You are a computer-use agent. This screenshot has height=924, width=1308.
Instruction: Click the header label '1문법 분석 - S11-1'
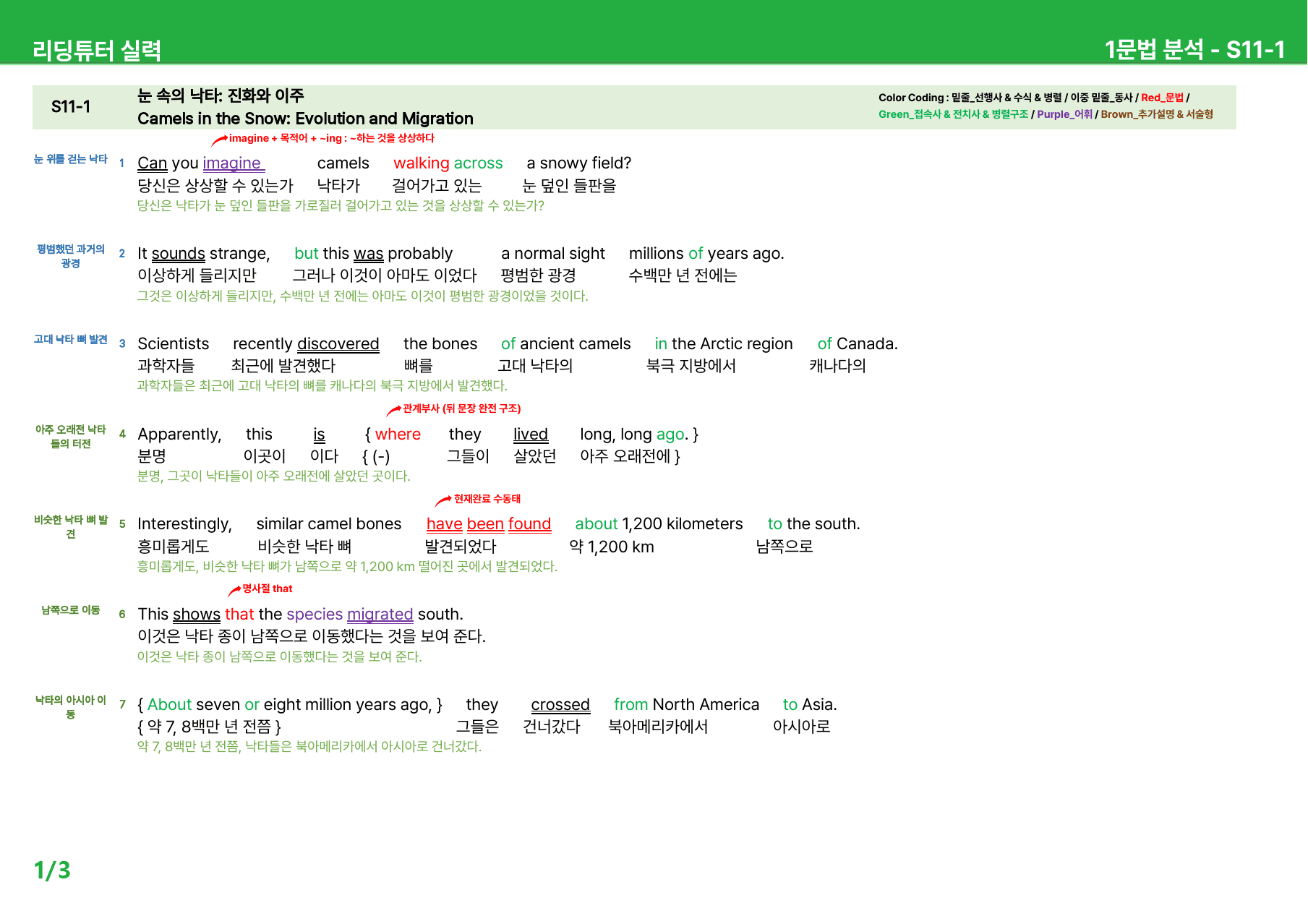tap(1194, 49)
